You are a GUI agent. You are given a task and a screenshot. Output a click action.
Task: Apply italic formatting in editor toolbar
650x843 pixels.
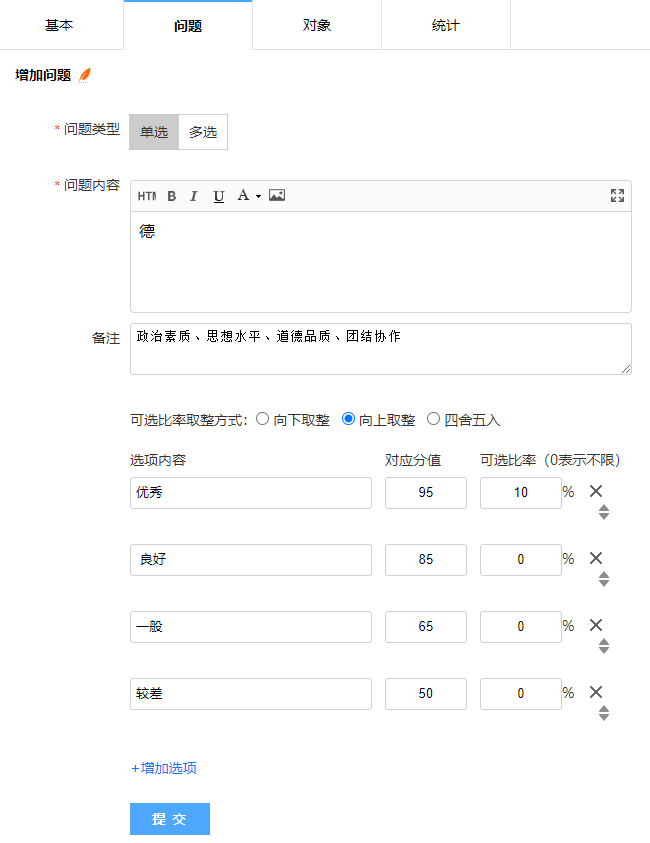[194, 196]
